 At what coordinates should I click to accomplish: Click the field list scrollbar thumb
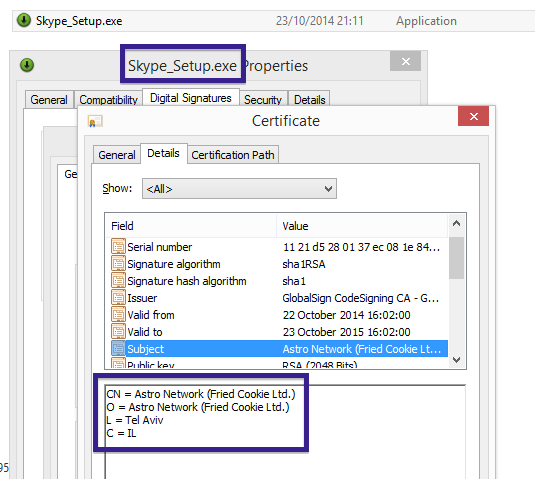tap(456, 258)
